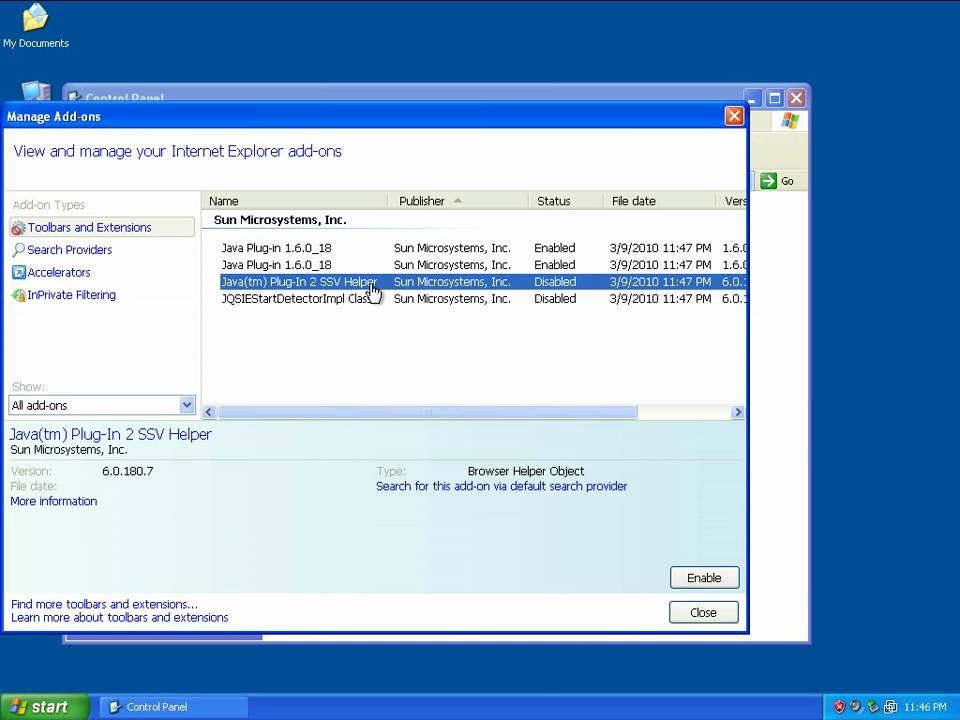Close the Manage Add-ons dialog with X
Screen dimensions: 960x720
(x=734, y=116)
